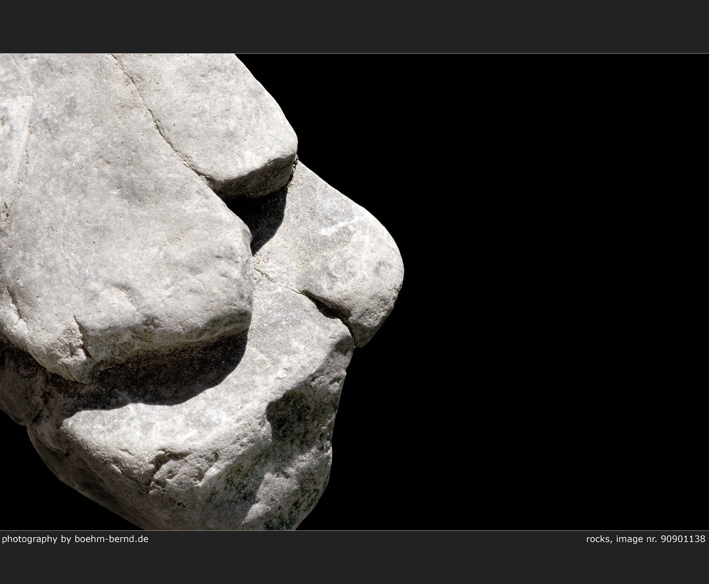Click the thin line separating photo and caption

tap(354, 530)
